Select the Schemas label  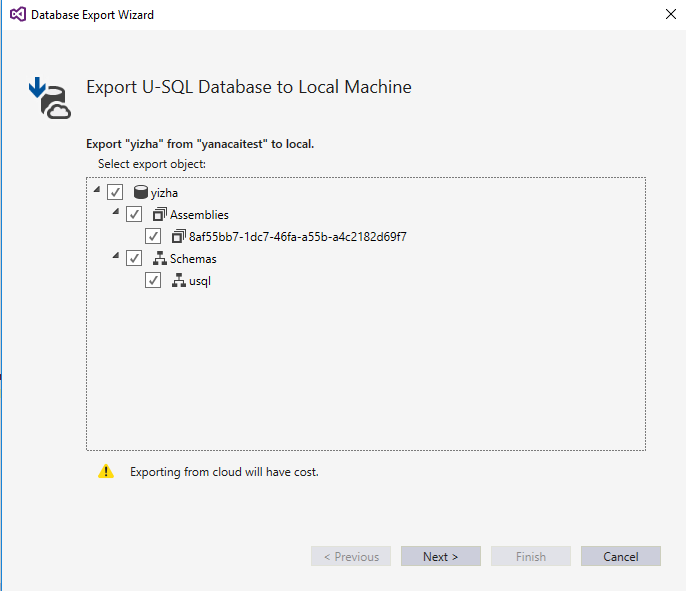point(193,259)
